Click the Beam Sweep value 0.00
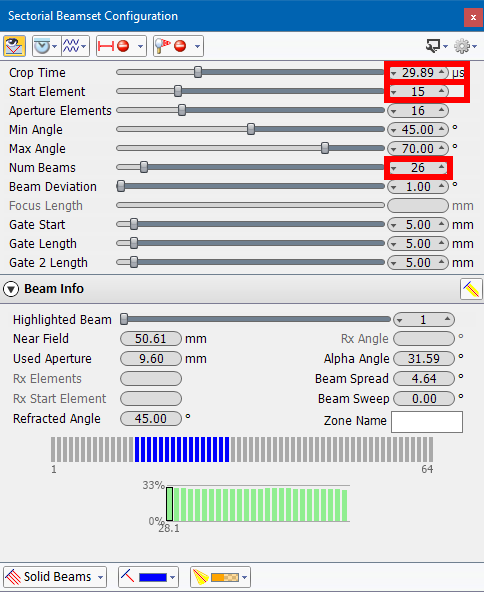 [x=424, y=399]
